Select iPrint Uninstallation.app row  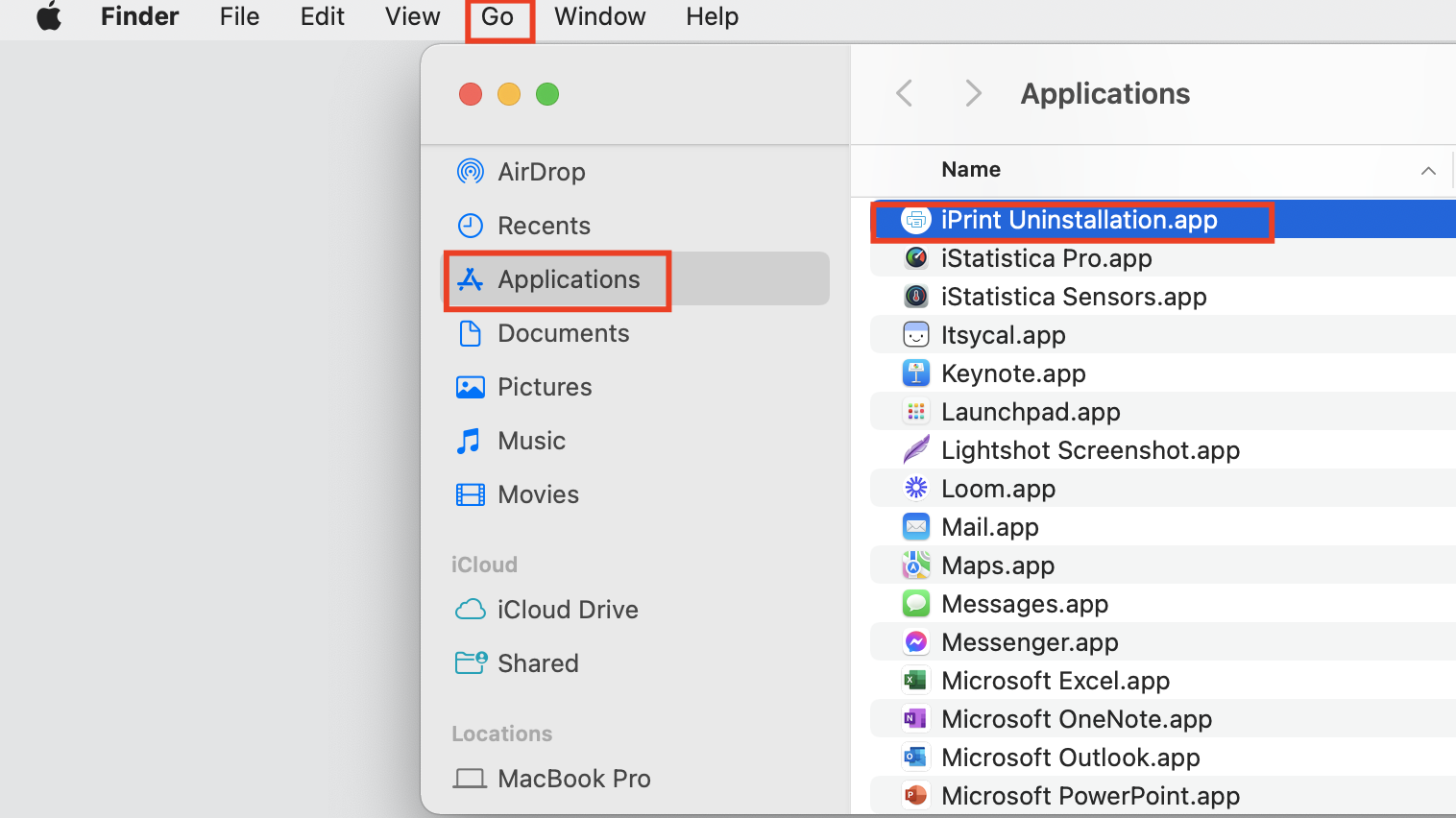pyautogui.click(x=1163, y=220)
